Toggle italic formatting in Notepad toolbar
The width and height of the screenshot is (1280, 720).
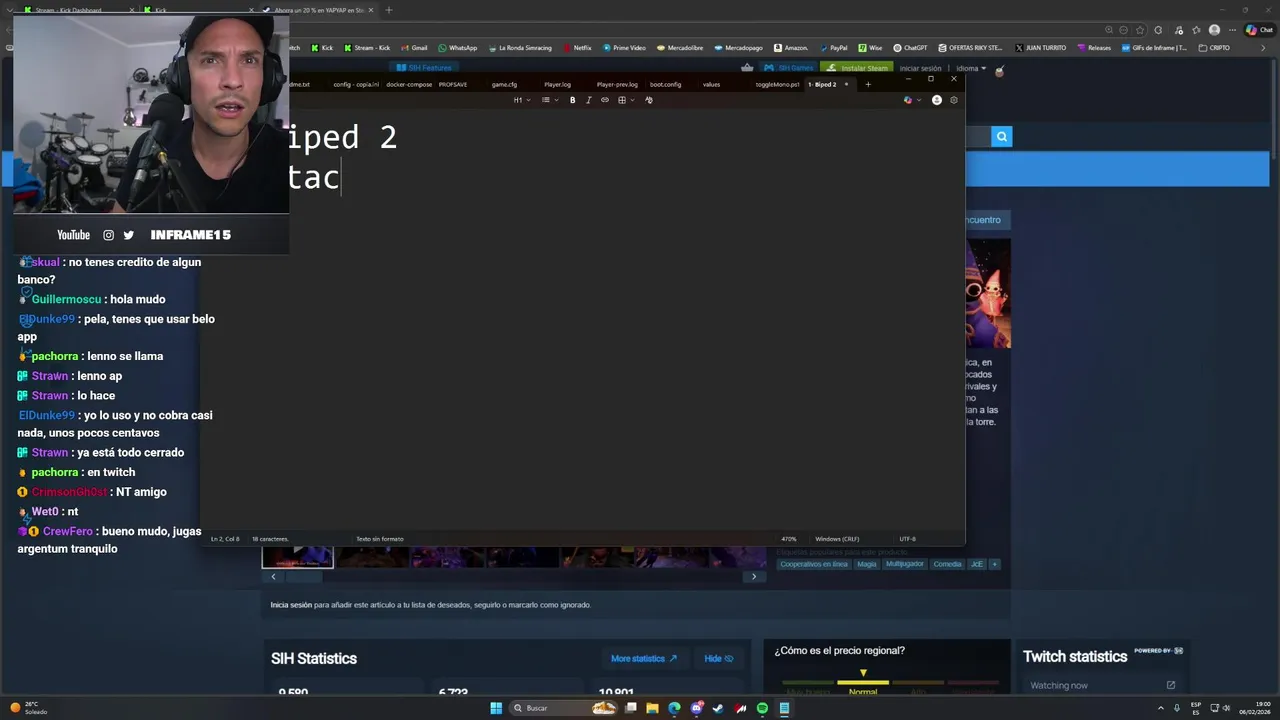[x=588, y=100]
